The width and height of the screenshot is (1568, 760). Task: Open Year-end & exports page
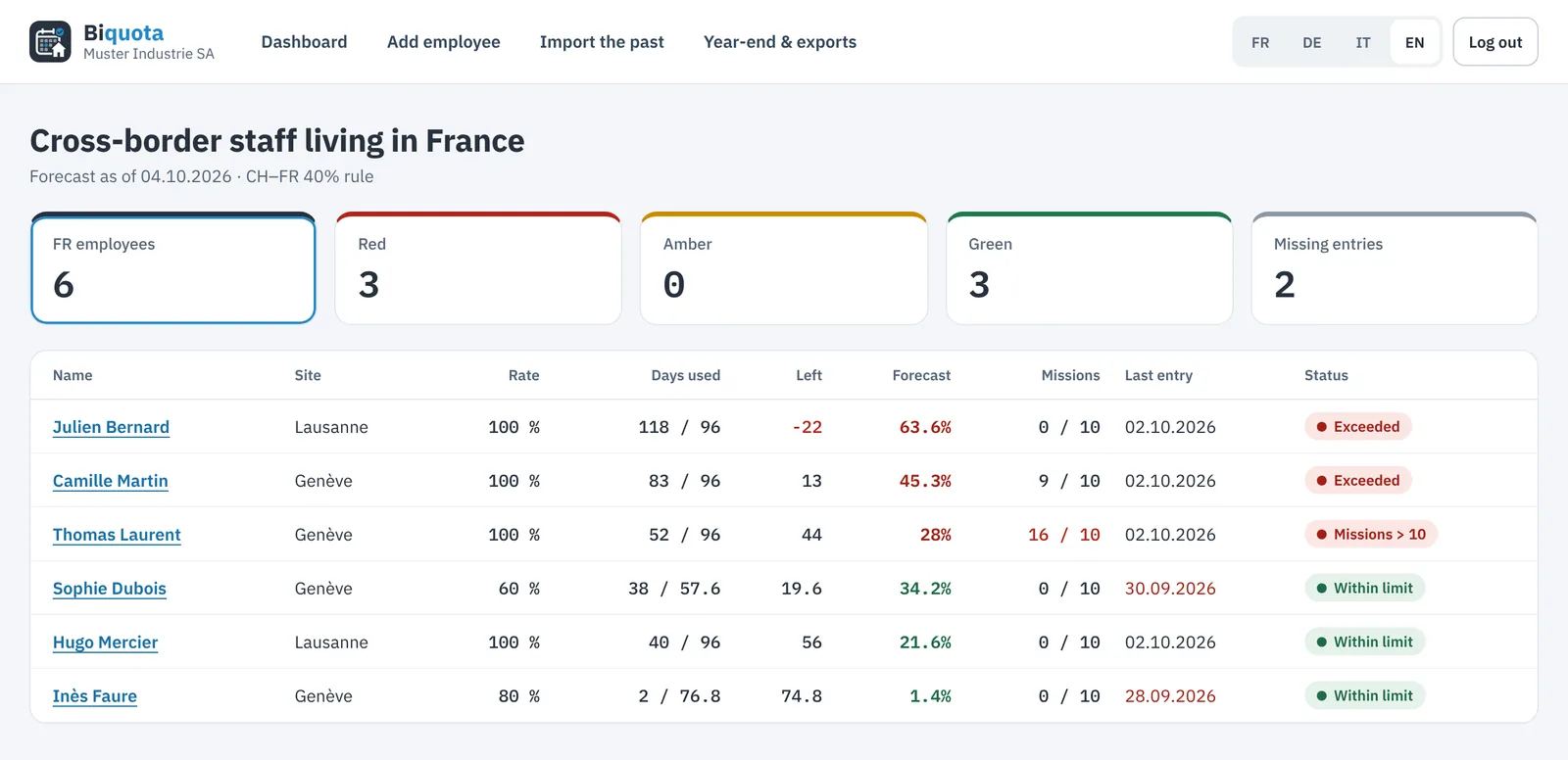coord(780,42)
